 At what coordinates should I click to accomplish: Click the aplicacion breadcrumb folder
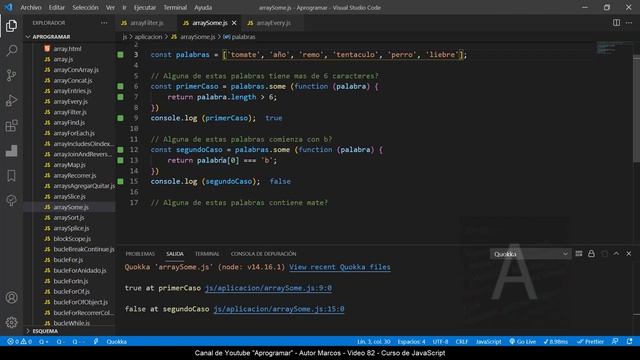[148, 37]
